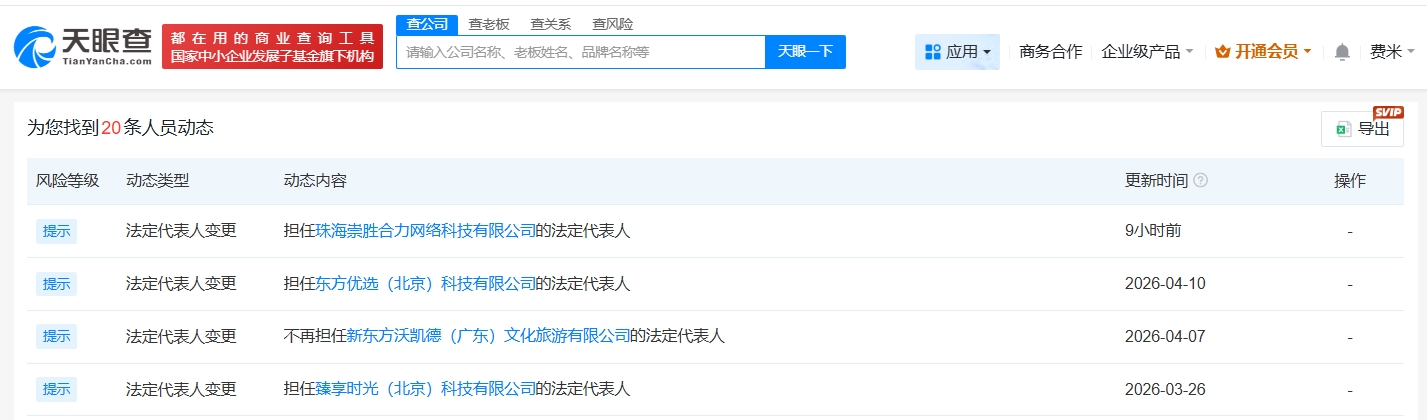Open the notification bell
The image size is (1427, 420).
pyautogui.click(x=1342, y=52)
